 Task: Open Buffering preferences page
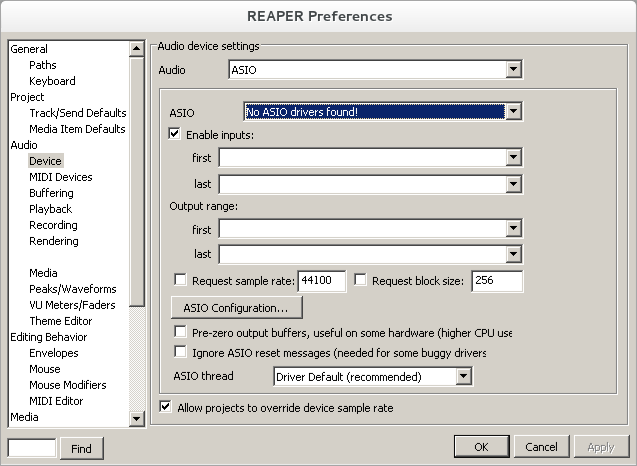coord(51,193)
